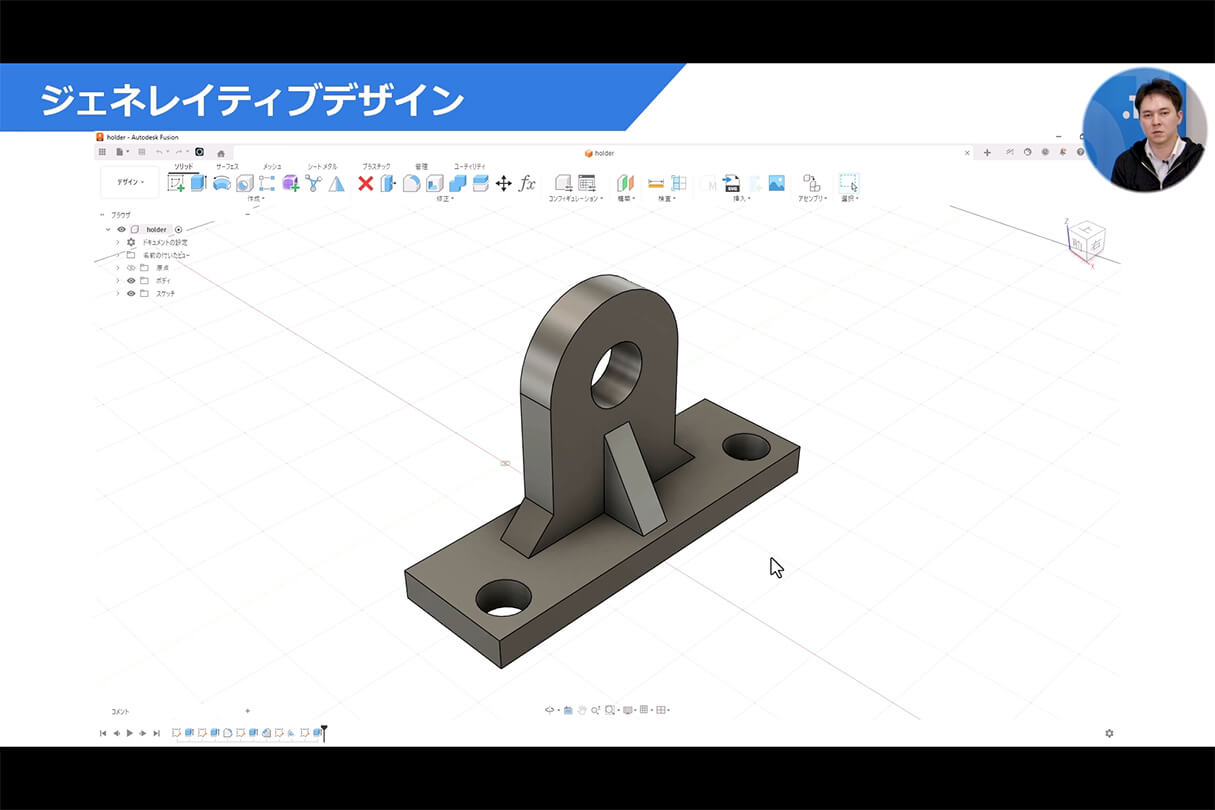
Task: Jump to timeline beginning
Action: pos(103,733)
